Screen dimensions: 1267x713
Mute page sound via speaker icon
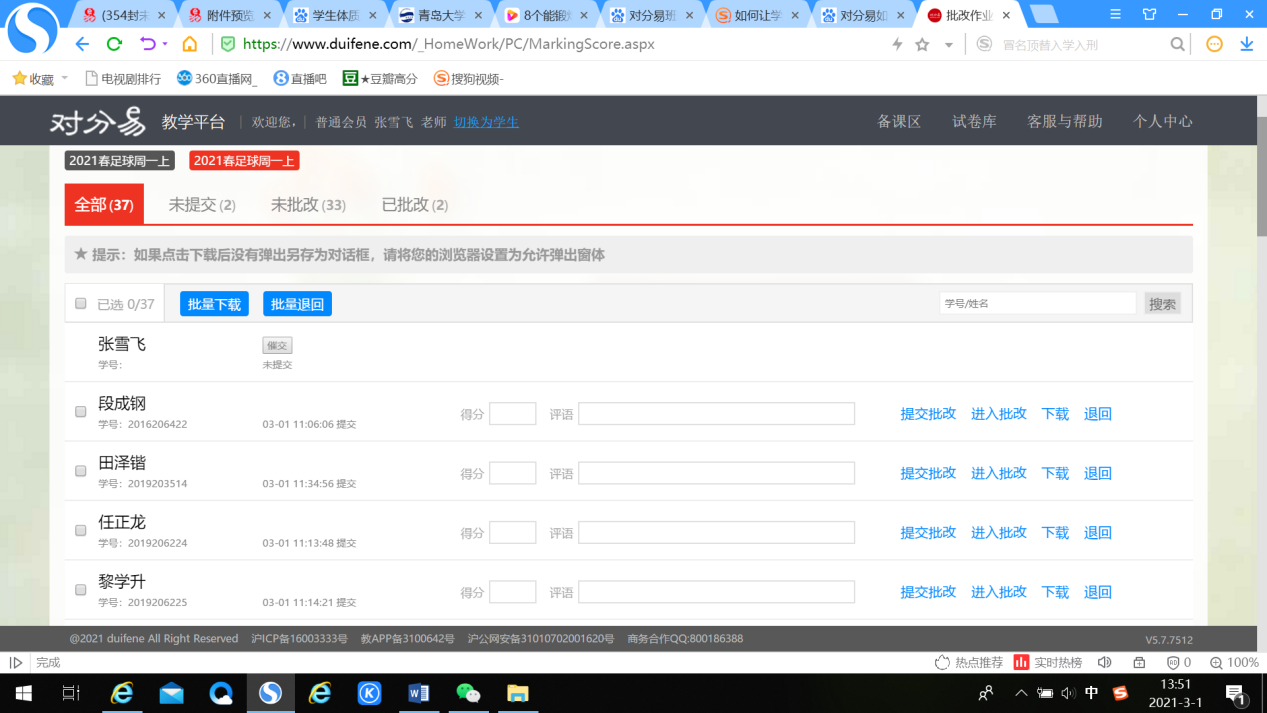(x=1104, y=662)
